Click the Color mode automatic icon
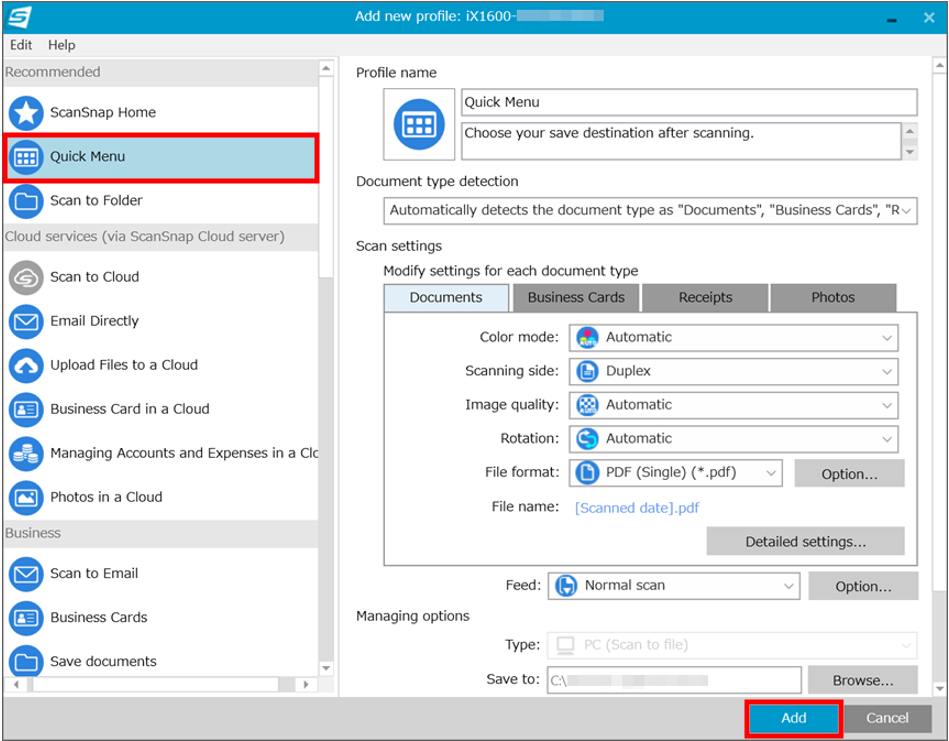The image size is (949, 741). [587, 337]
